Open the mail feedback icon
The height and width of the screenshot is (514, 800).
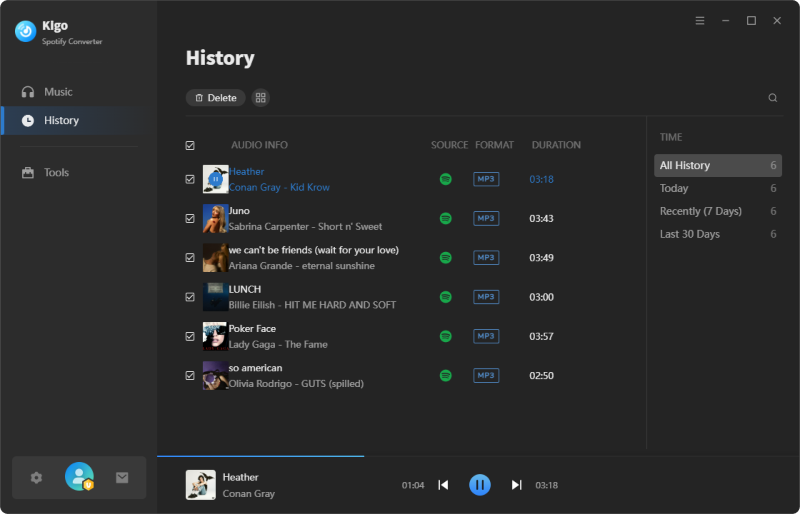(x=122, y=478)
